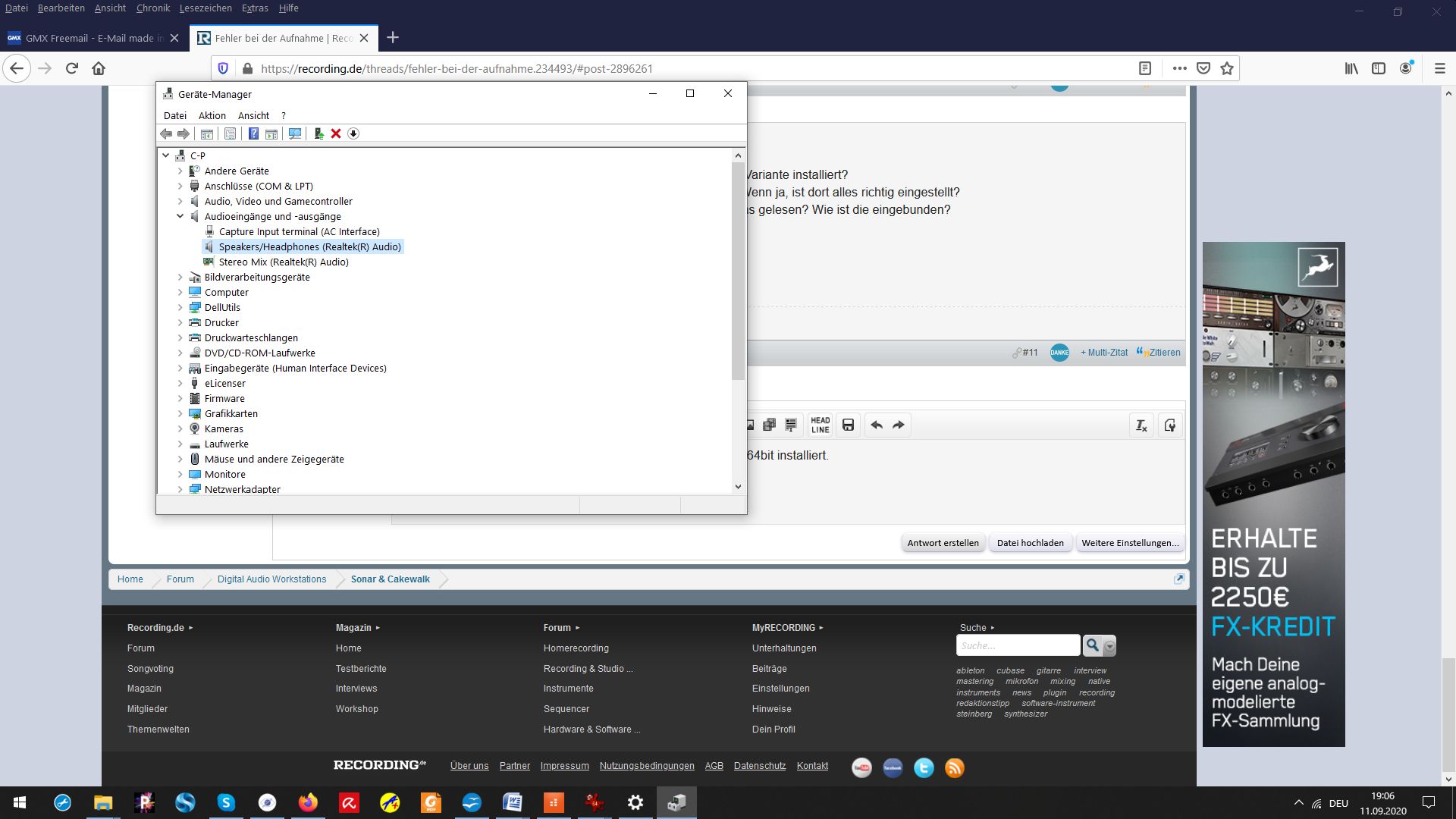Open the Ansicht menu in Geräte-Manager
1456x819 pixels.
pyautogui.click(x=253, y=115)
